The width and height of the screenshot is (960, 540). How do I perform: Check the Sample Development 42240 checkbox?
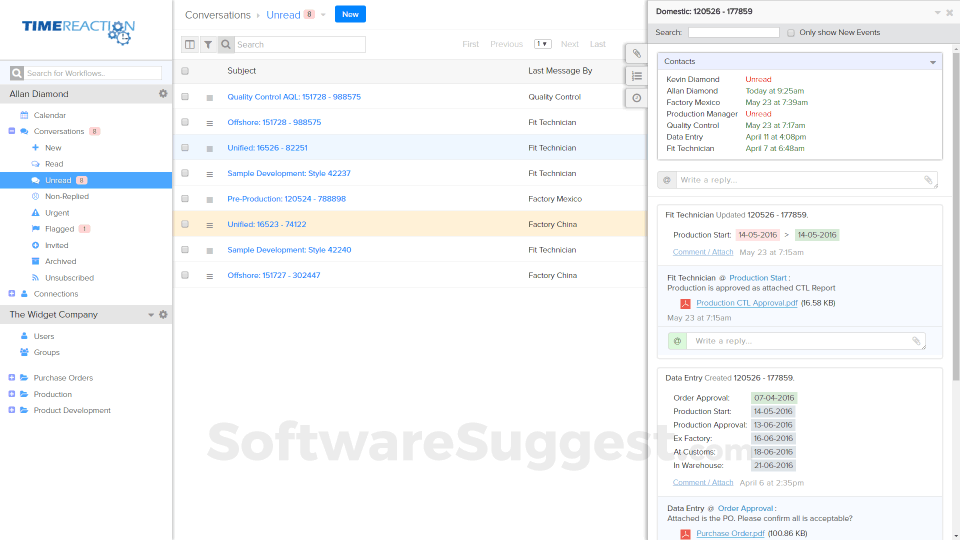coord(185,250)
